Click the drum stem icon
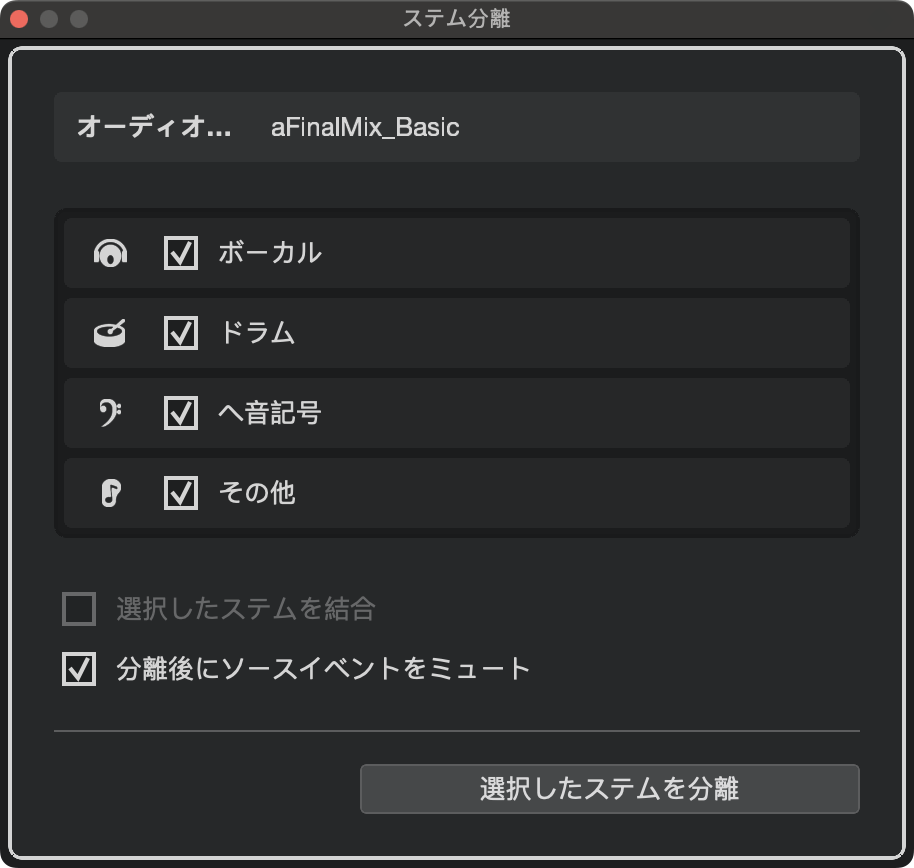 tap(110, 334)
